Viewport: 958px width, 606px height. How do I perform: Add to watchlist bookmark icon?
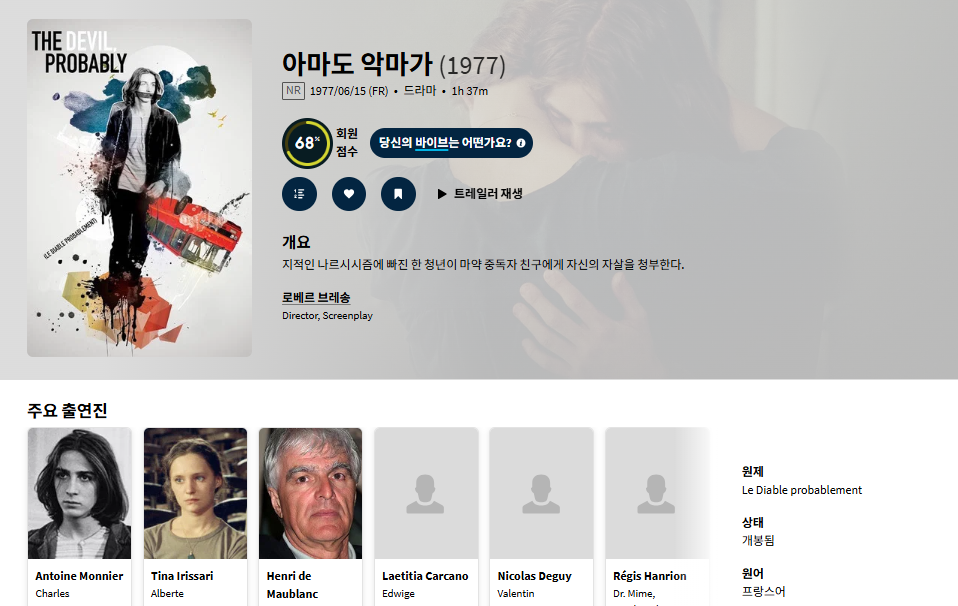tap(398, 194)
